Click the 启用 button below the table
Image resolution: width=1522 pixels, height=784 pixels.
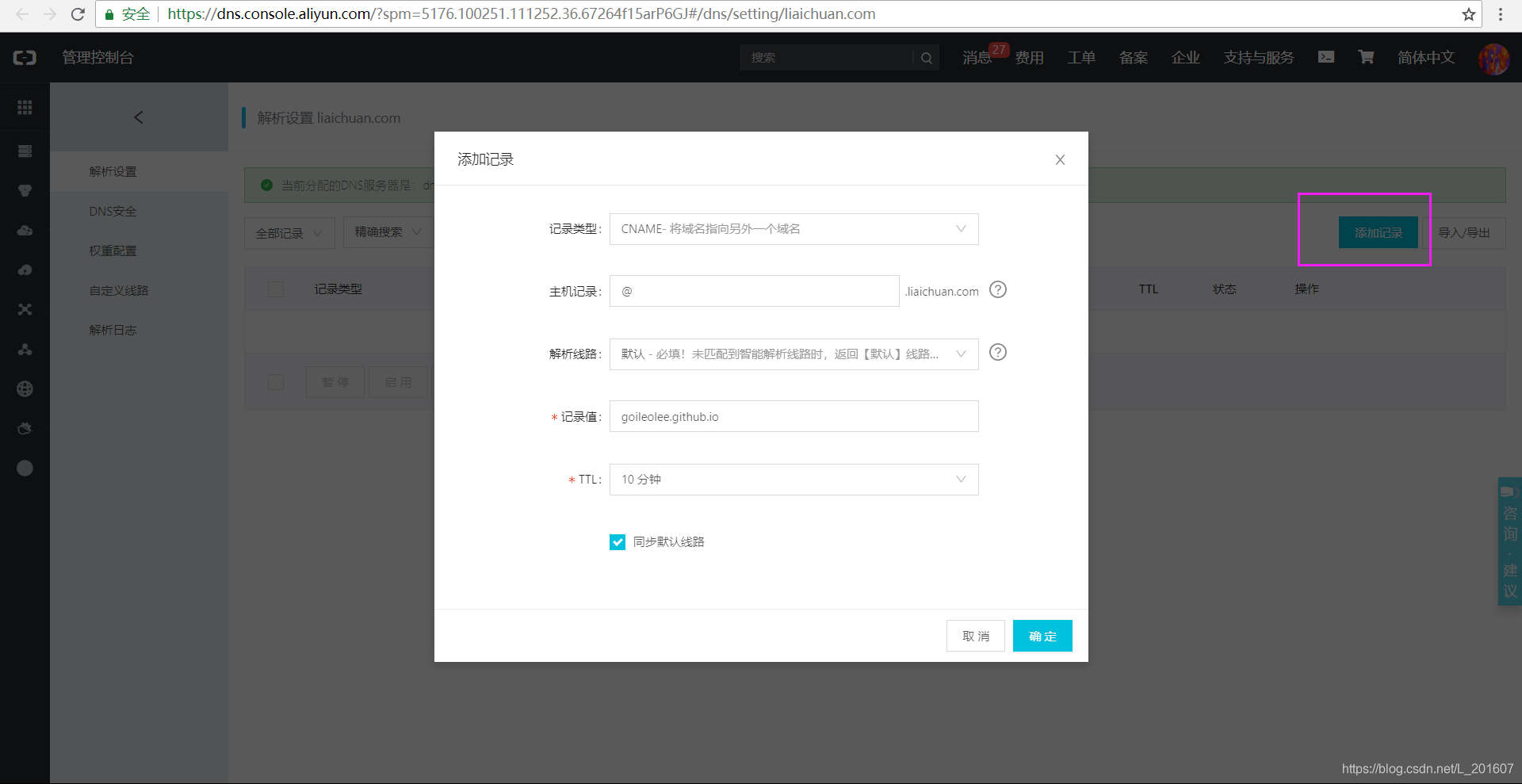pos(398,382)
